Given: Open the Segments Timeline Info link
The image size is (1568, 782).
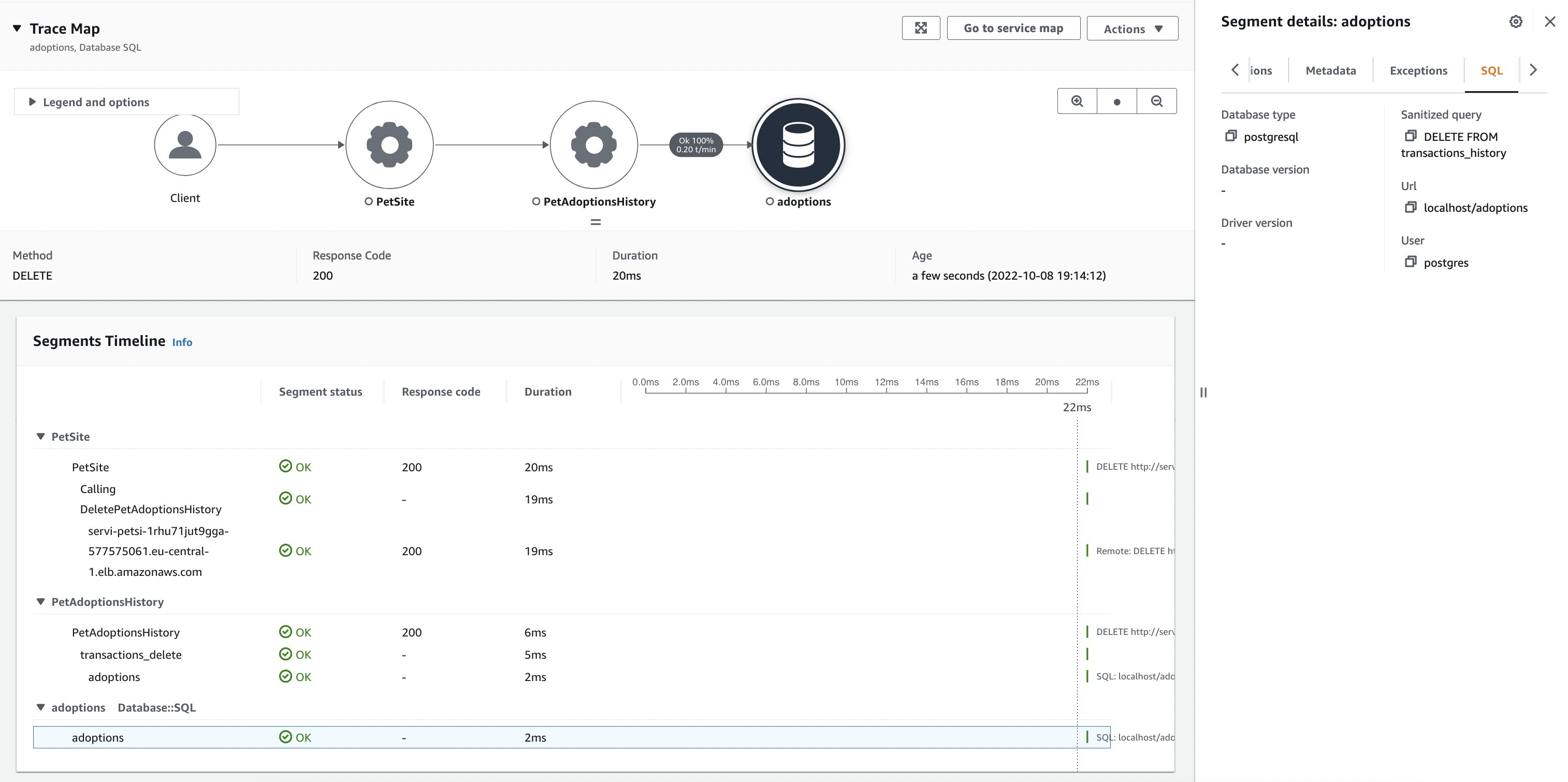Looking at the screenshot, I should coord(182,342).
